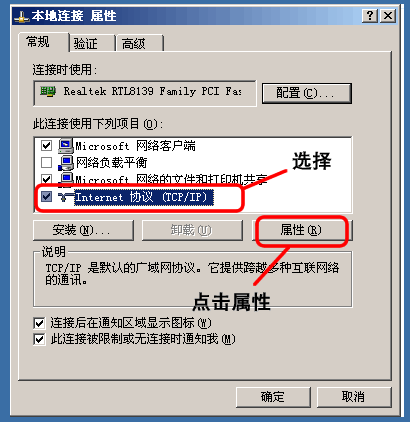Screen dimensions: 410x422
Task: Enable the 网络负载平衡 checkbox
Action: [46, 163]
